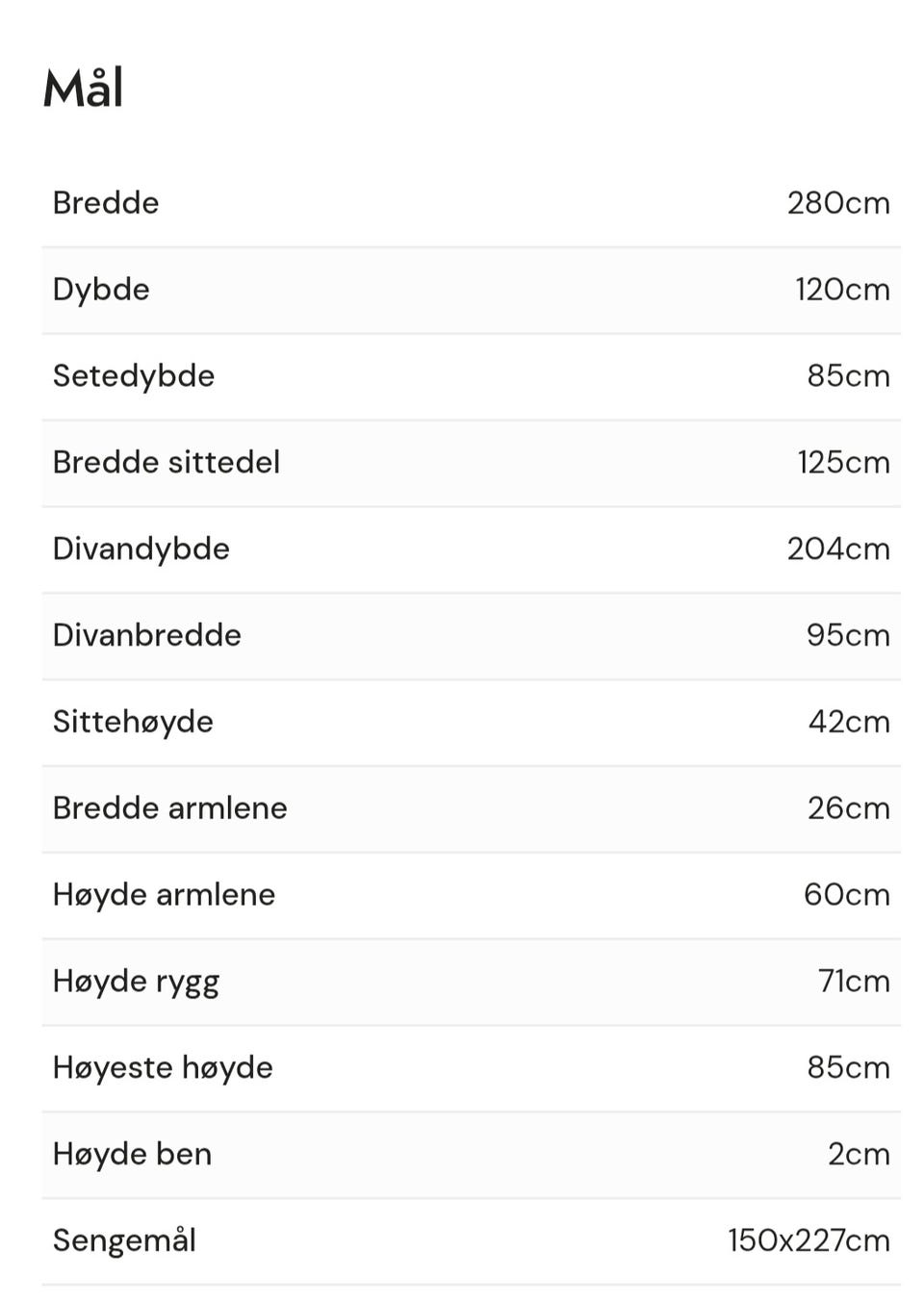Click the 204cm value

[x=838, y=549]
